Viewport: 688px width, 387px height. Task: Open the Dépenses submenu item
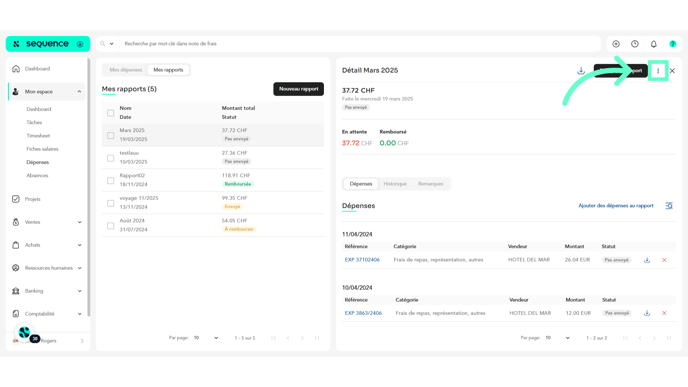38,162
